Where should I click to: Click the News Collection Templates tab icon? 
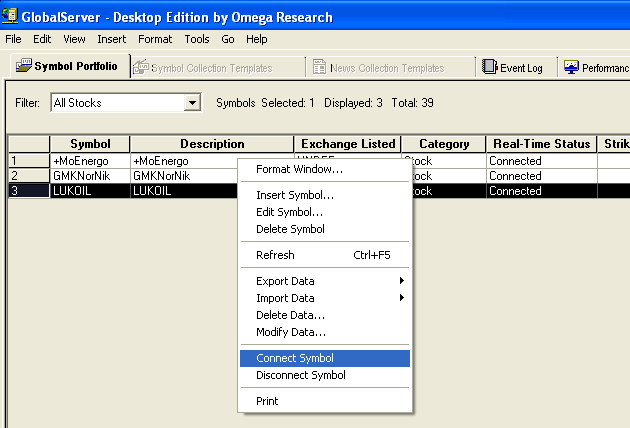click(319, 67)
